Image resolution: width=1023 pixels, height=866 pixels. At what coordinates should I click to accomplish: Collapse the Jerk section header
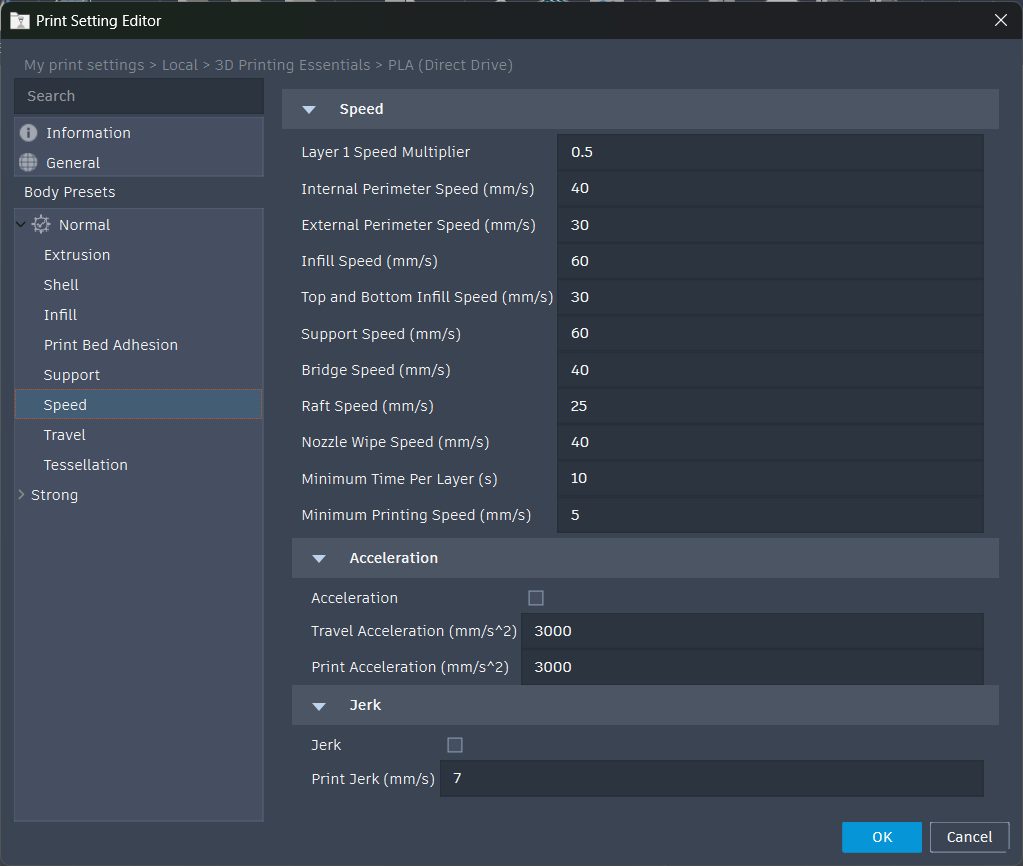319,706
